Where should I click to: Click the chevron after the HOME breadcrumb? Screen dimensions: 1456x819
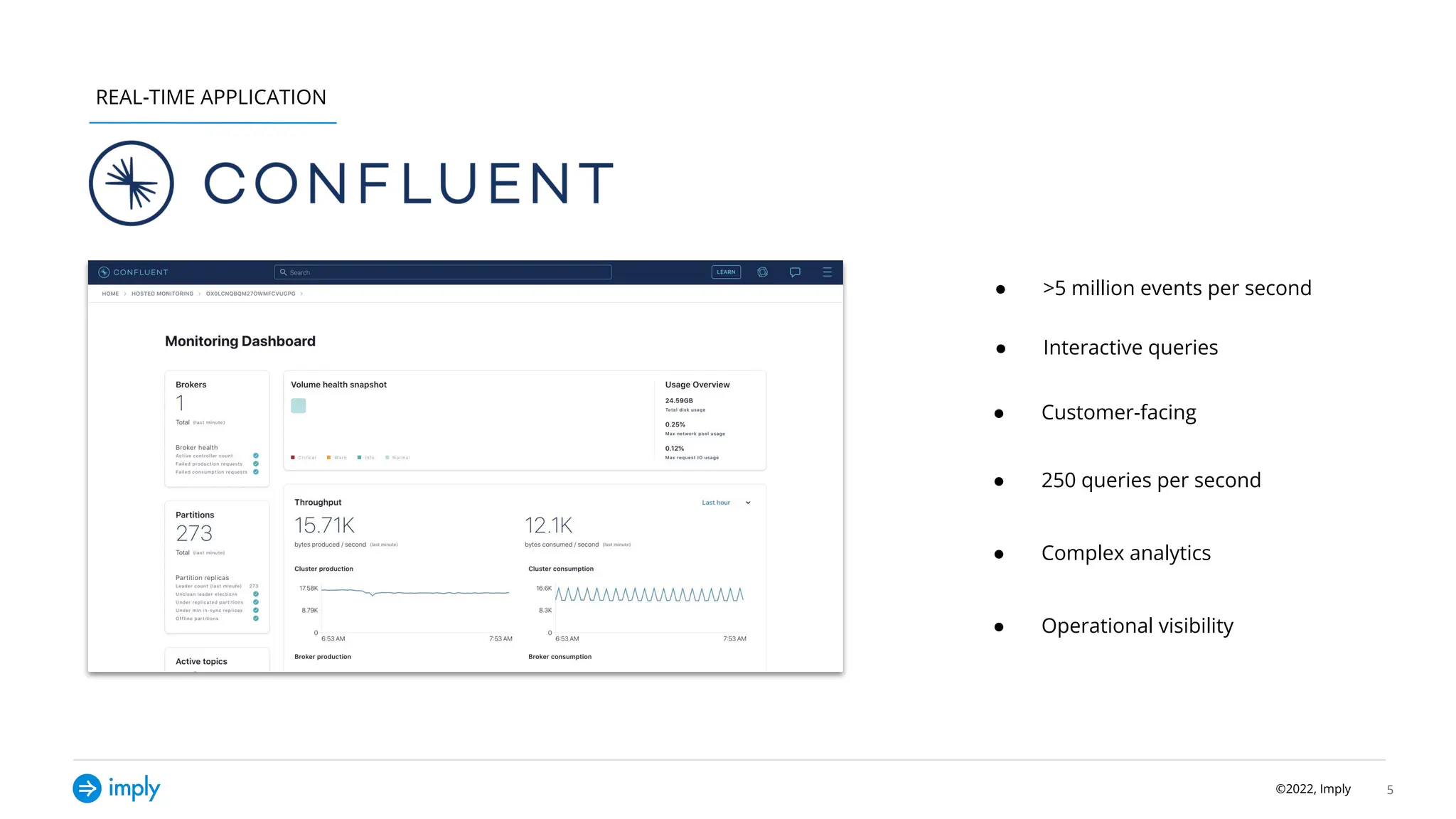(125, 294)
